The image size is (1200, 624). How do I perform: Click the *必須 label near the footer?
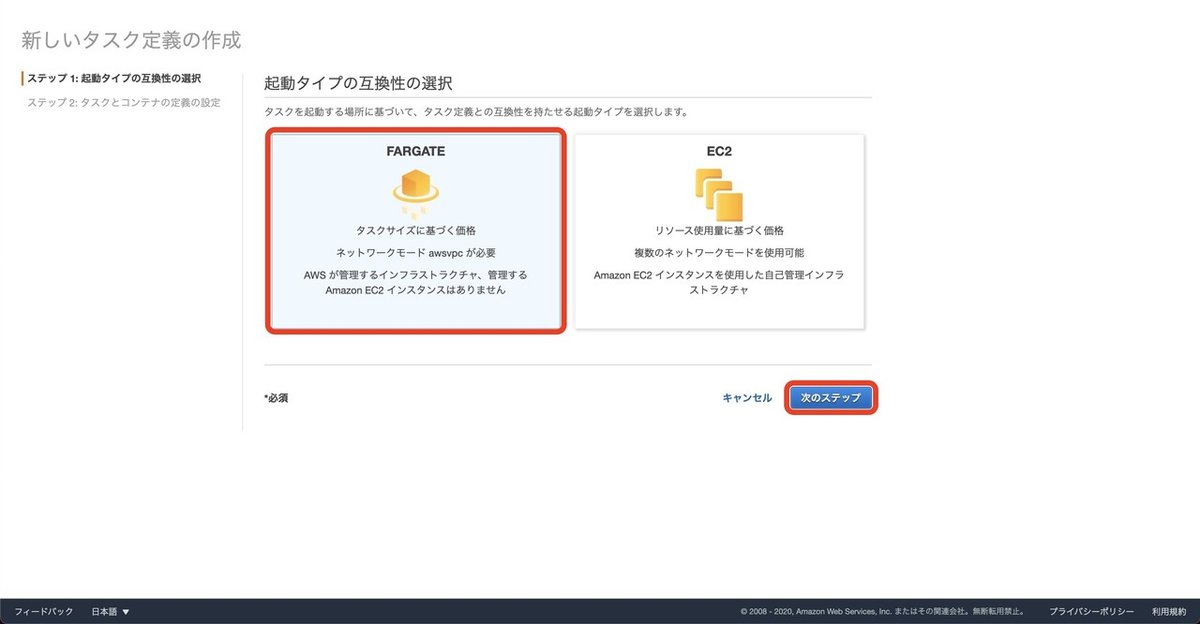pos(276,397)
